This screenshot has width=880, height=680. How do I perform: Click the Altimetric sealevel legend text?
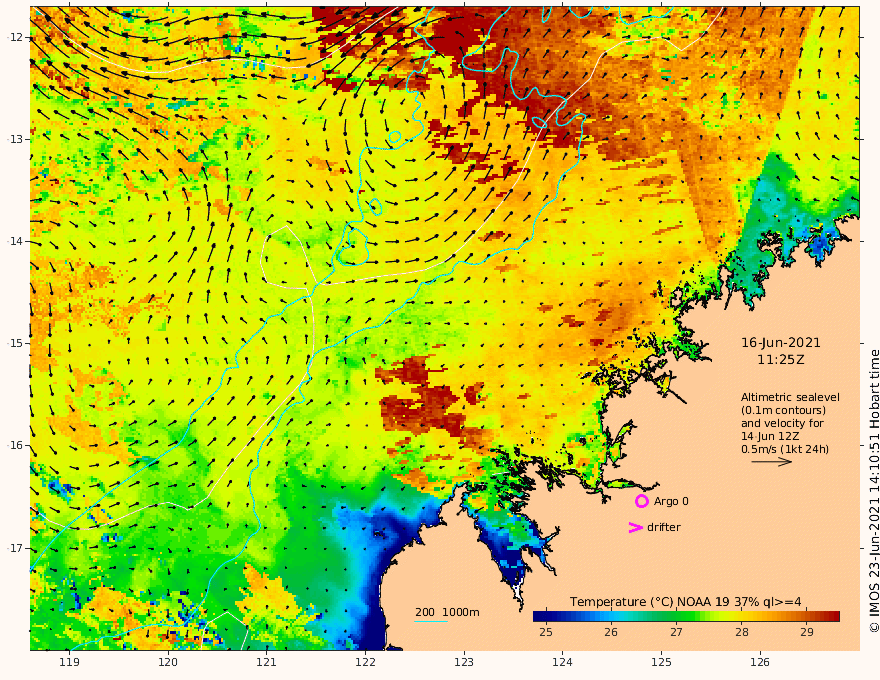pyautogui.click(x=790, y=397)
